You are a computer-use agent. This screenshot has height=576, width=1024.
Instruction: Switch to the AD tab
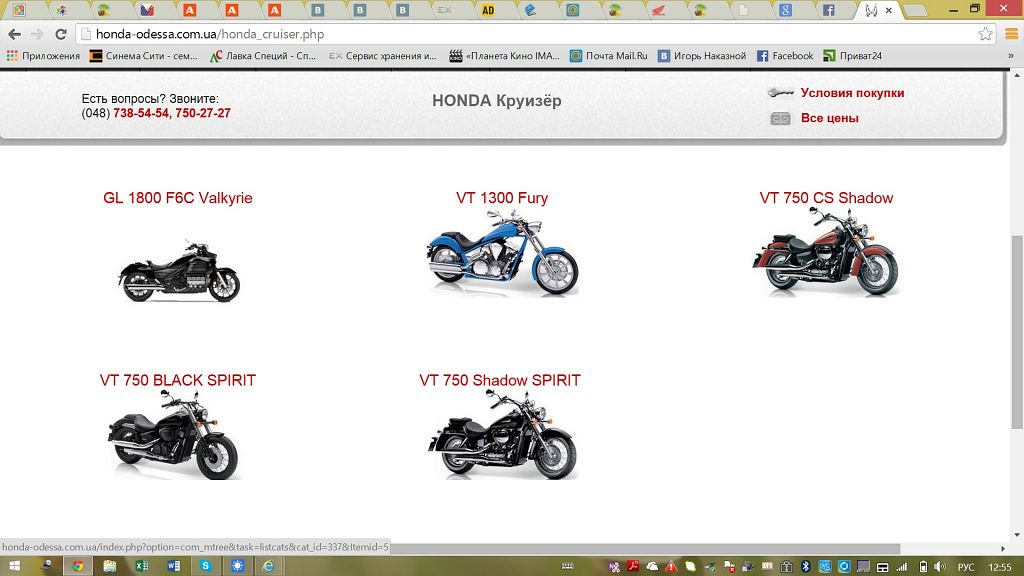point(488,10)
